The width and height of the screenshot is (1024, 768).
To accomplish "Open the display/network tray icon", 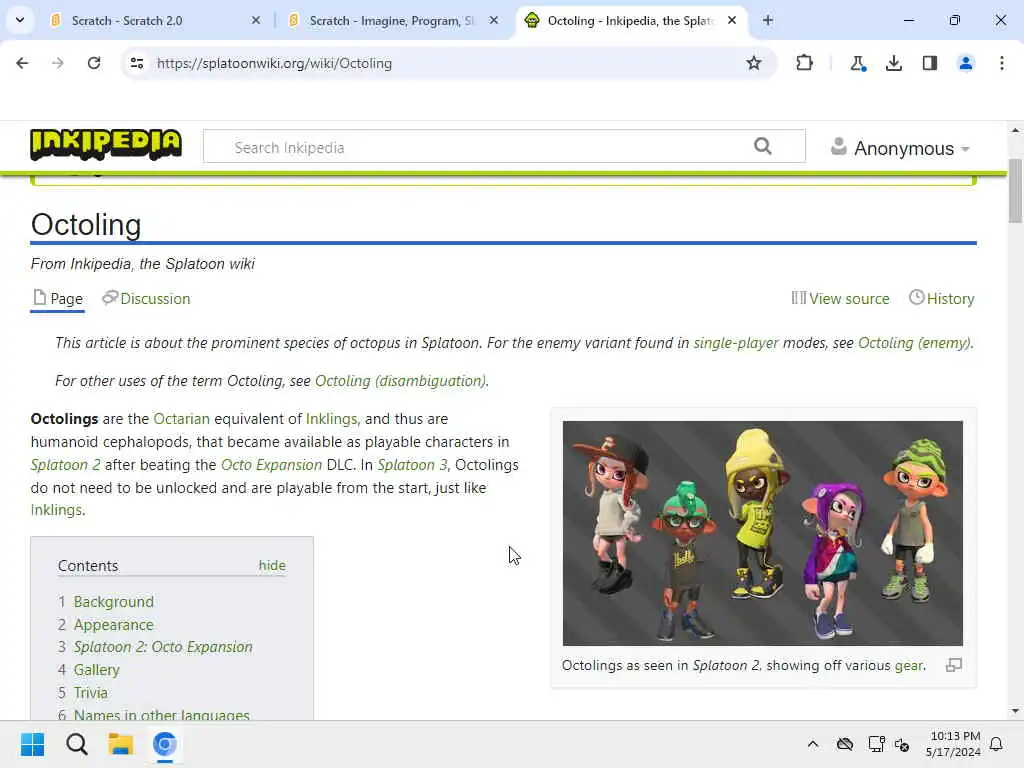I will [x=876, y=744].
